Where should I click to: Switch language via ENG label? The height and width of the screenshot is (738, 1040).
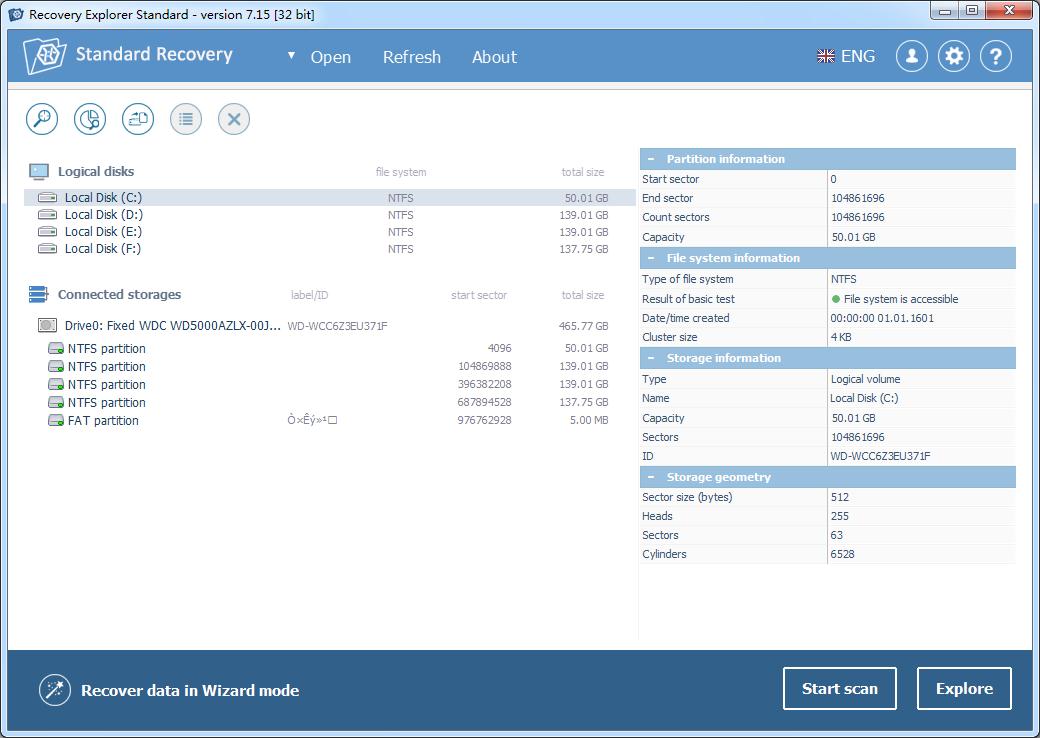pos(858,56)
